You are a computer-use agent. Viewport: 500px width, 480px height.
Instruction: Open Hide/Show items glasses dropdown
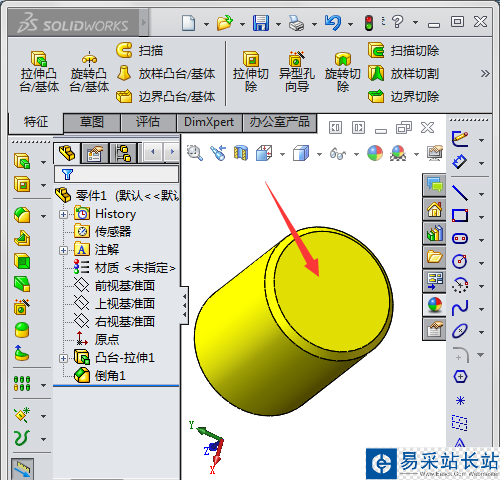pos(356,154)
